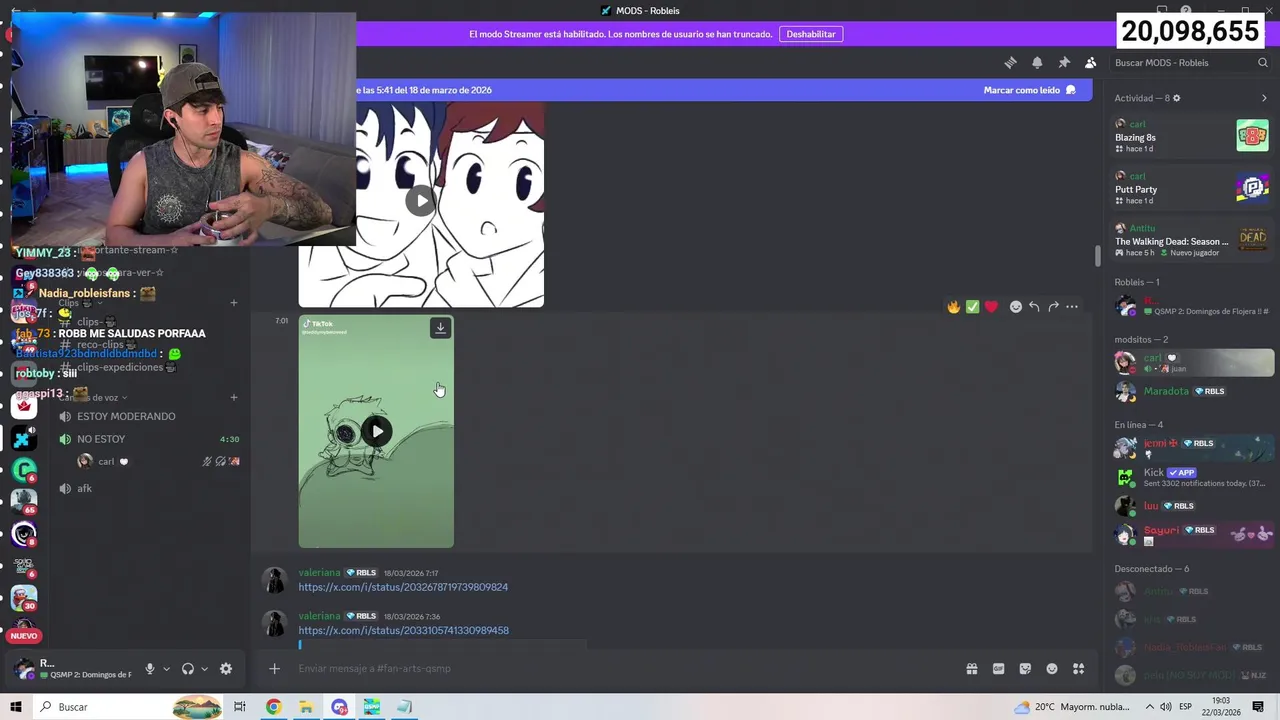Image resolution: width=1280 pixels, height=720 pixels.
Task: Open the taskbar volume control
Action: pyautogui.click(x=1165, y=707)
